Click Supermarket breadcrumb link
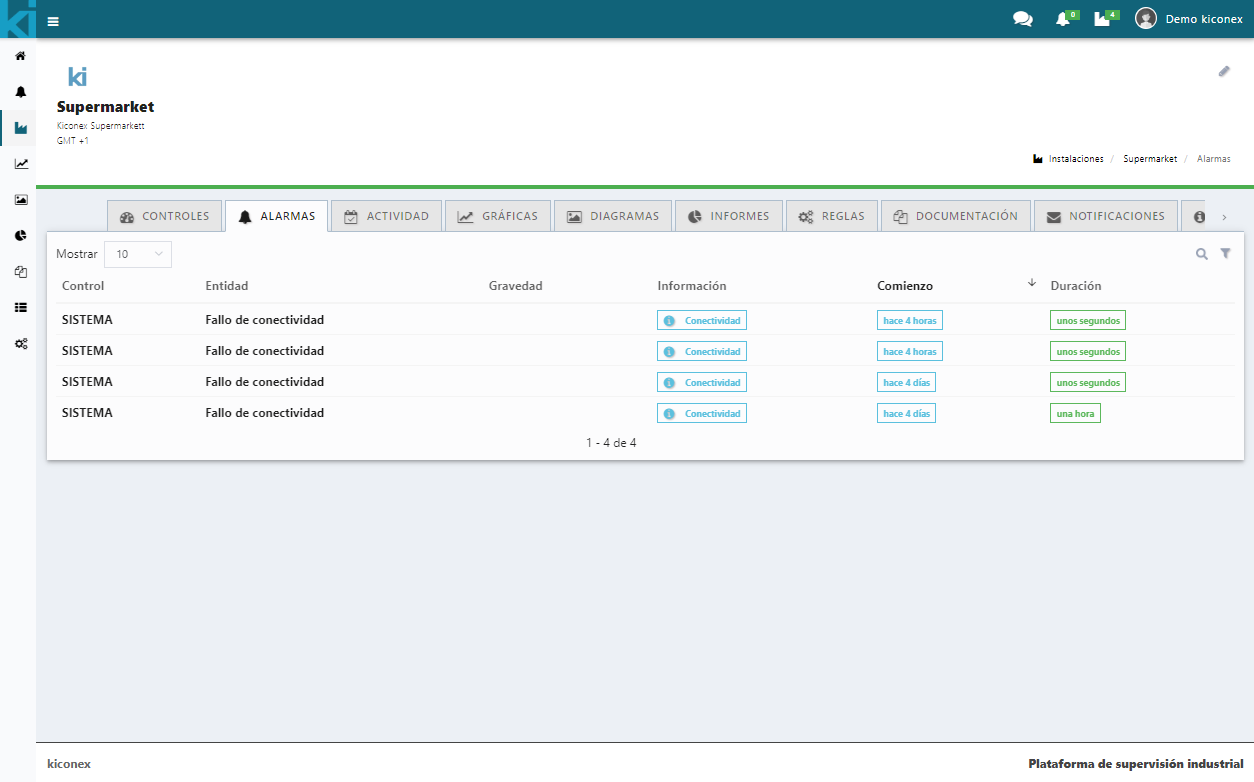This screenshot has height=782, width=1254. 1149,159
